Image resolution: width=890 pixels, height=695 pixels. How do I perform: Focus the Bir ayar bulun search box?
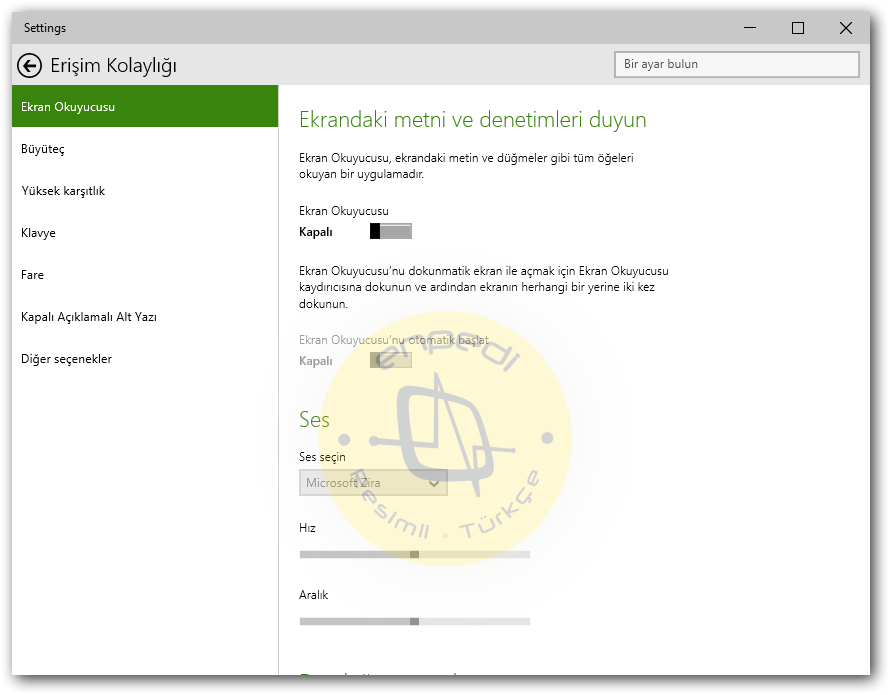point(736,64)
